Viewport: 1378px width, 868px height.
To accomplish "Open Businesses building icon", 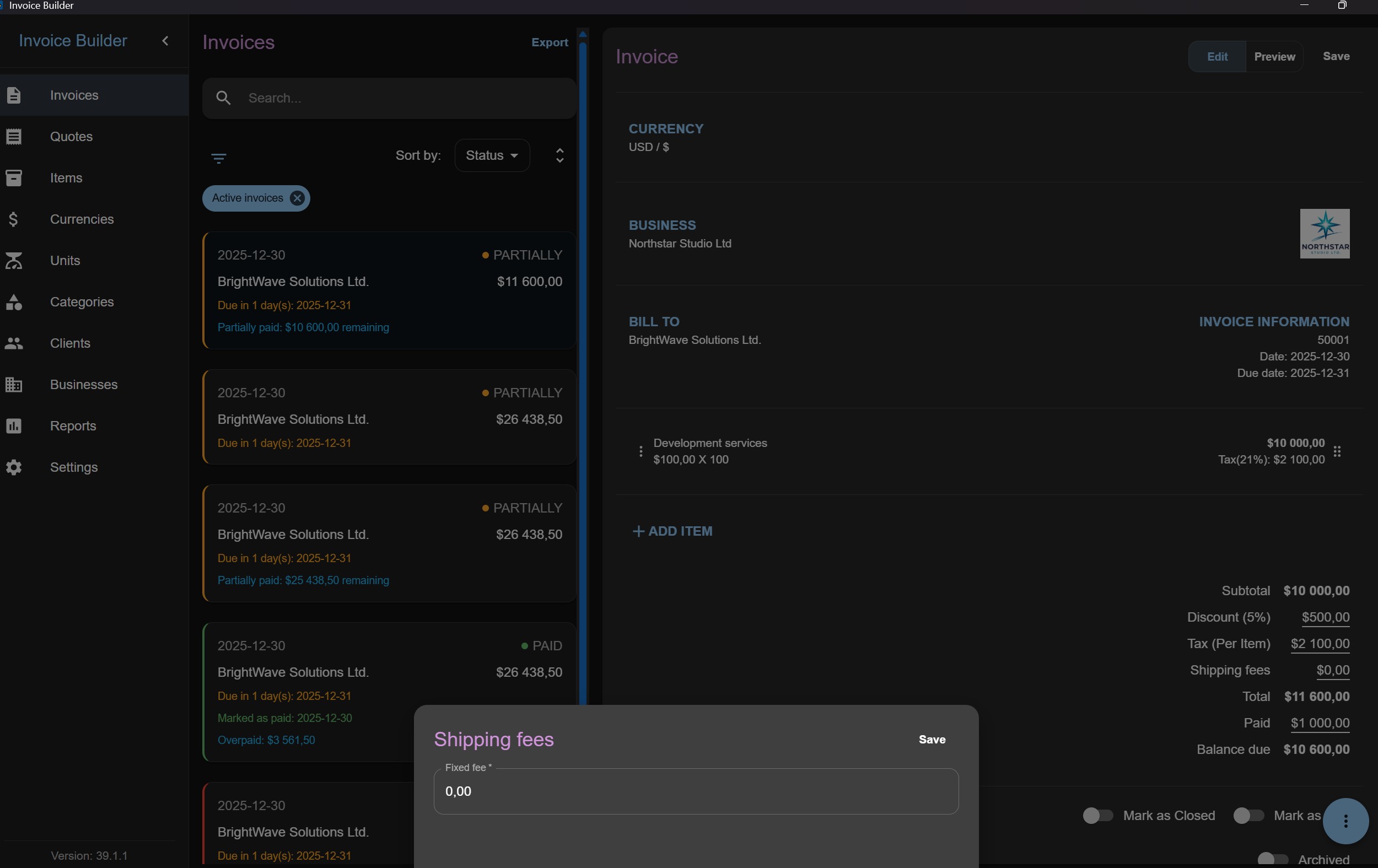I will (14, 385).
